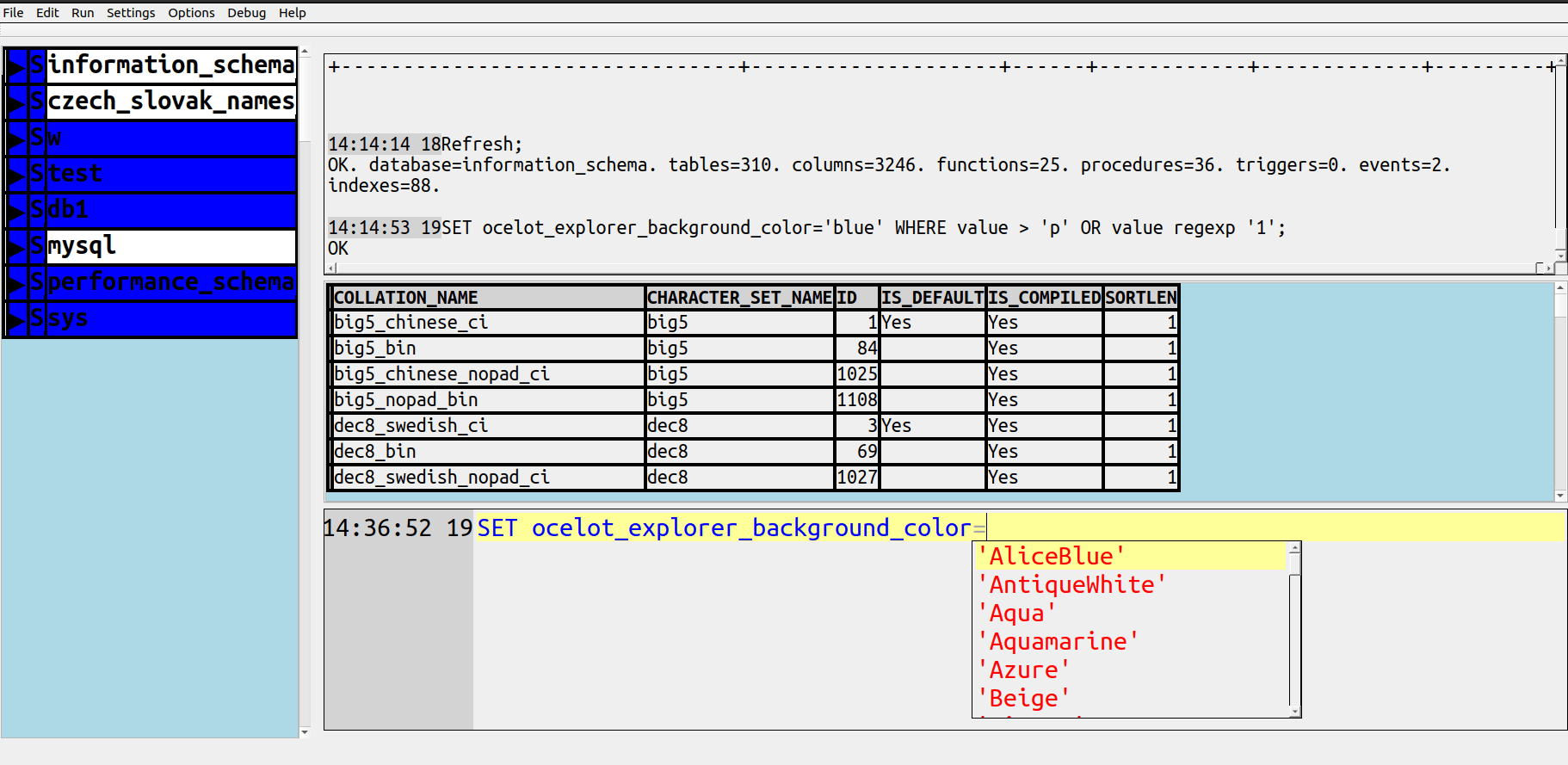This screenshot has height=765, width=1568.
Task: Click the SORTLEN column header
Action: (x=1141, y=298)
